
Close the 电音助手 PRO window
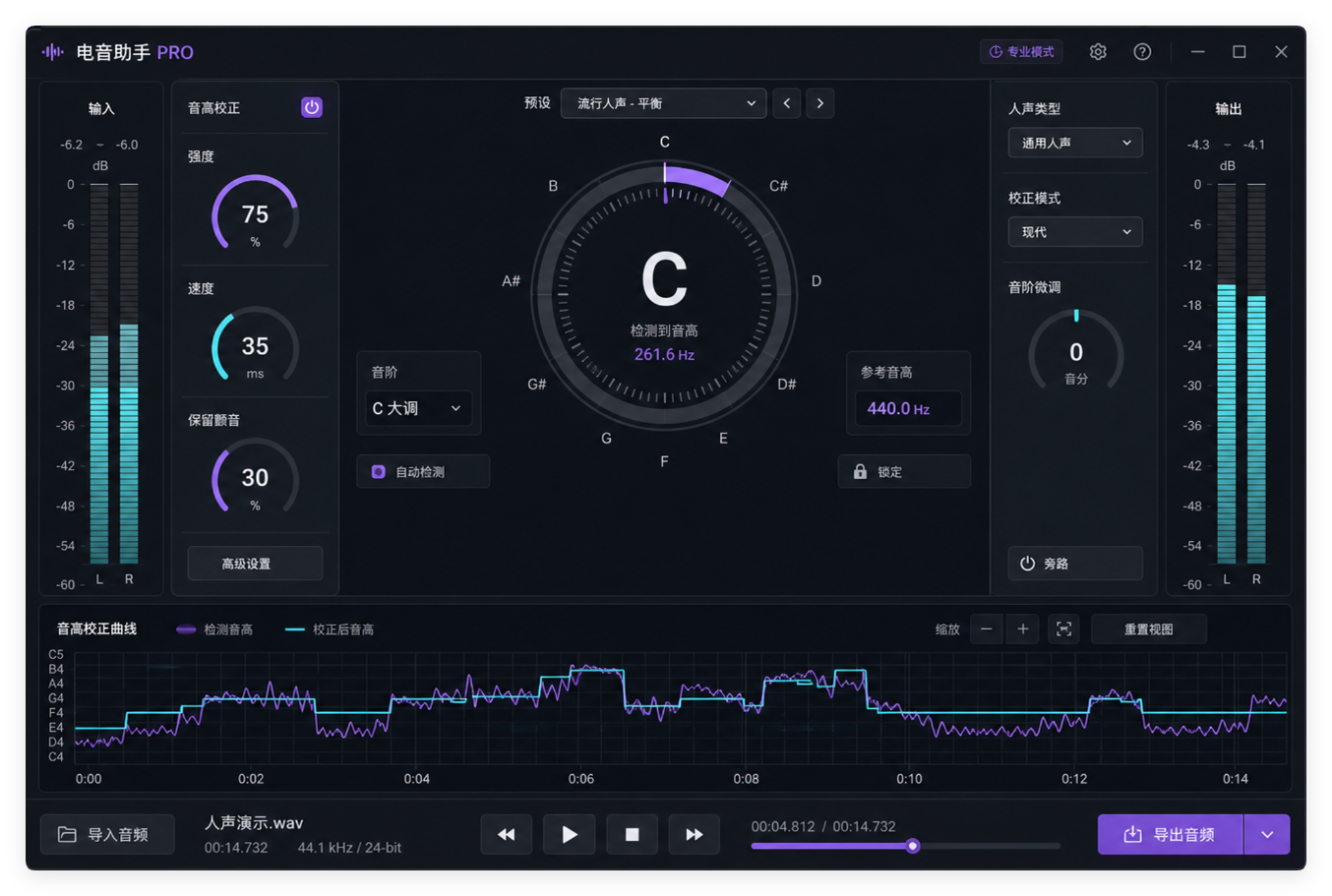(1281, 52)
